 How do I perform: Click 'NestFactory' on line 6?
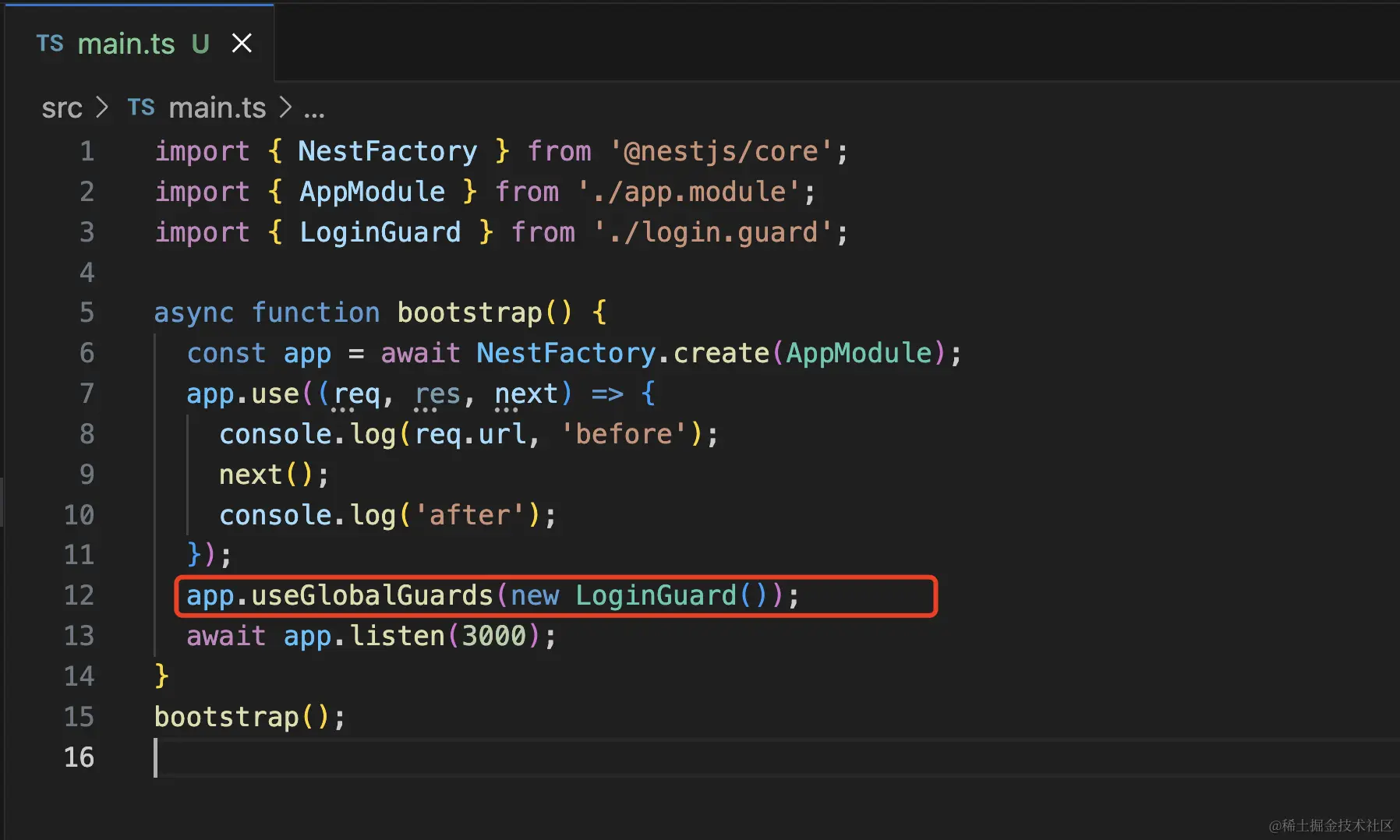[x=566, y=353]
